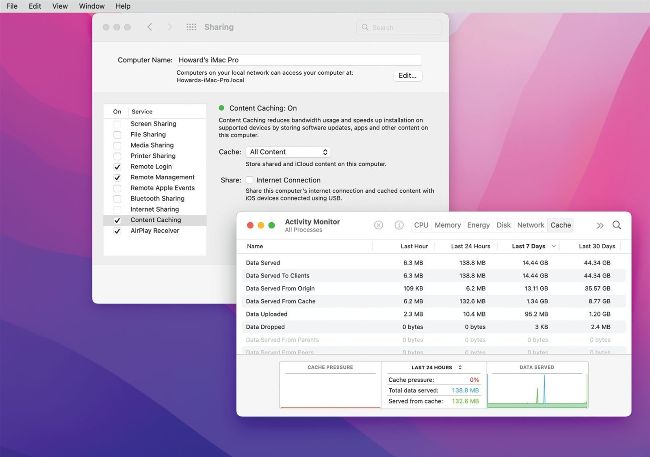Screen dimensions: 650x457
Task: Click the forward arrow in Sharing toolbar
Action: pyautogui.click(x=167, y=27)
